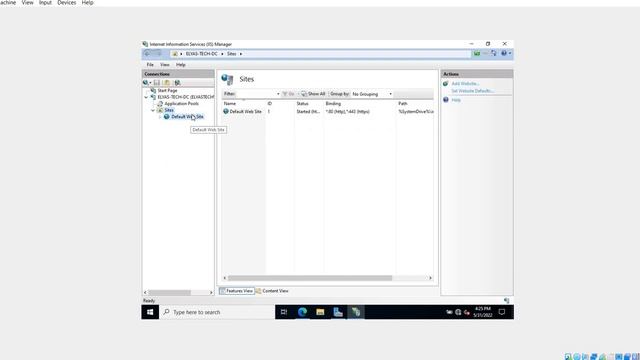Click the Sites heading globe icon

[x=227, y=79]
